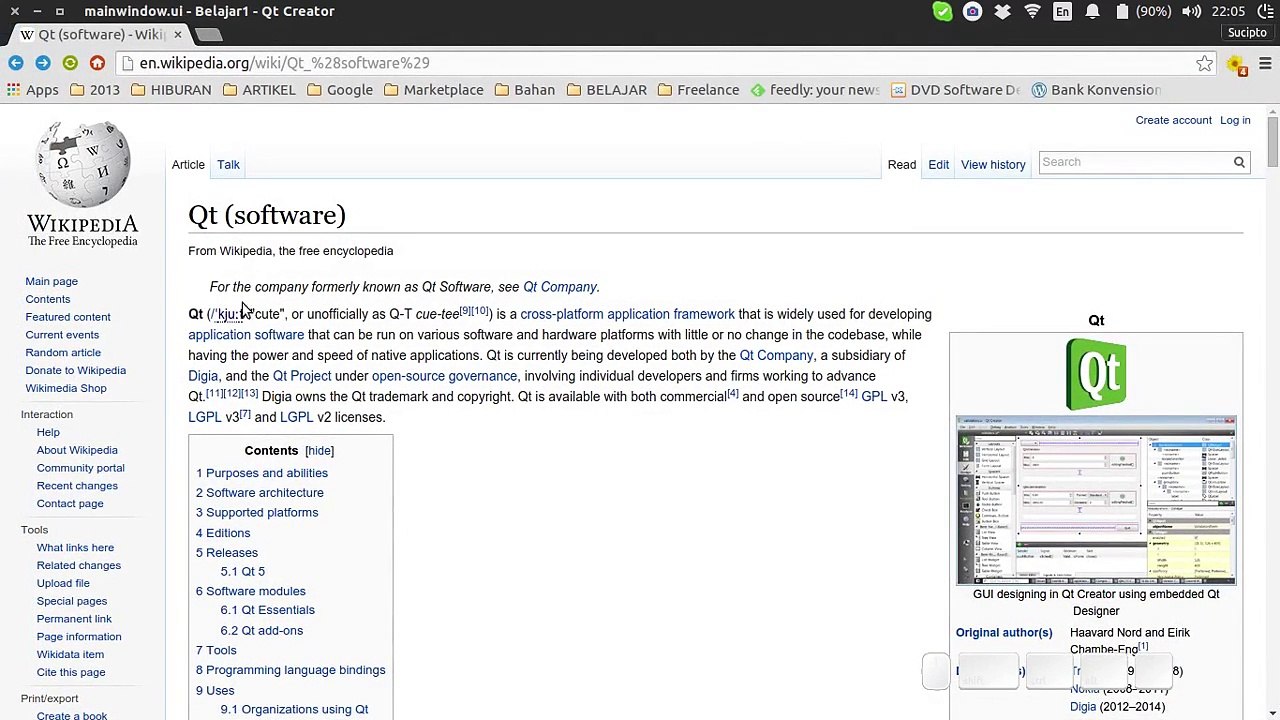1280x720 pixels.
Task: Jump to contents item Purposes and abilities
Action: 261,473
